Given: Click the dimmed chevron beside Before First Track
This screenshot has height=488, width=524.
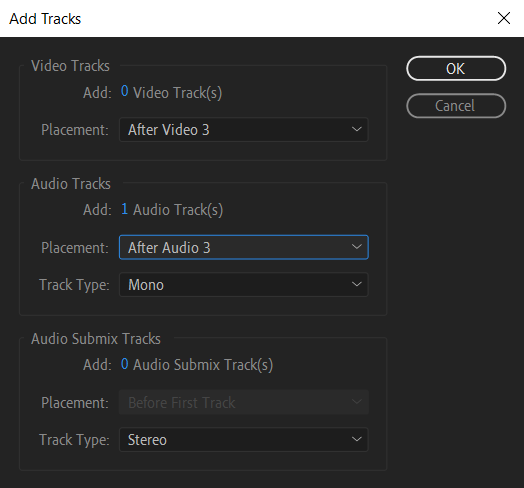Looking at the screenshot, I should pyautogui.click(x=357, y=402).
